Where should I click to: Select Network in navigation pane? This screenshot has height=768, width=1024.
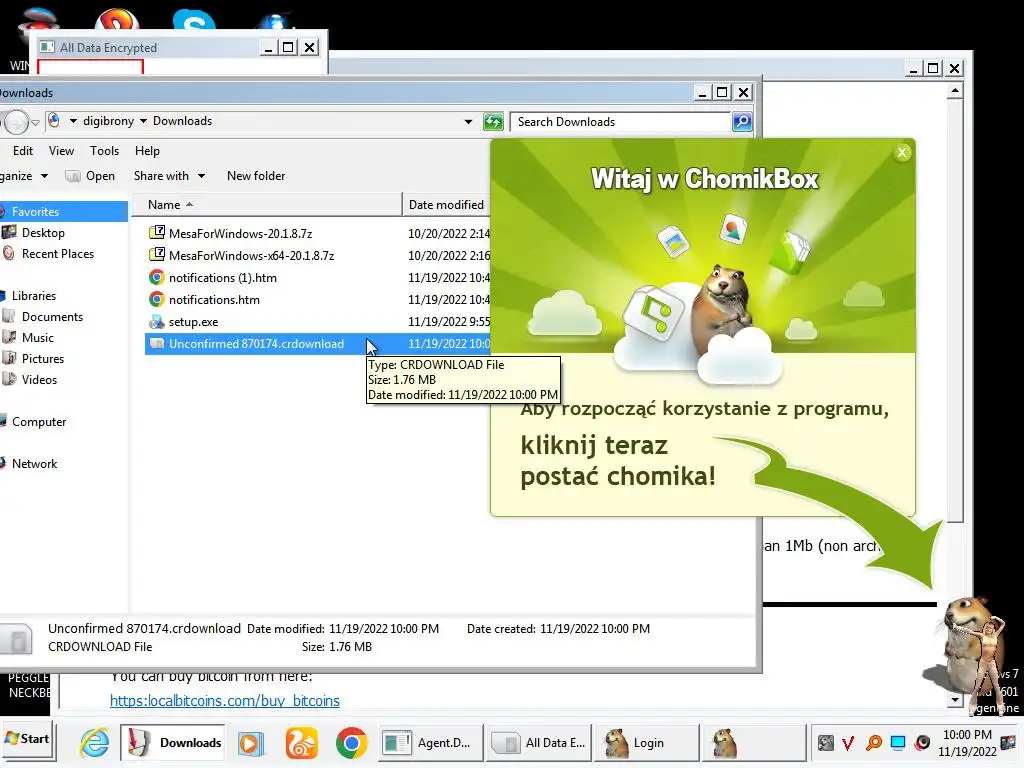pos(34,463)
